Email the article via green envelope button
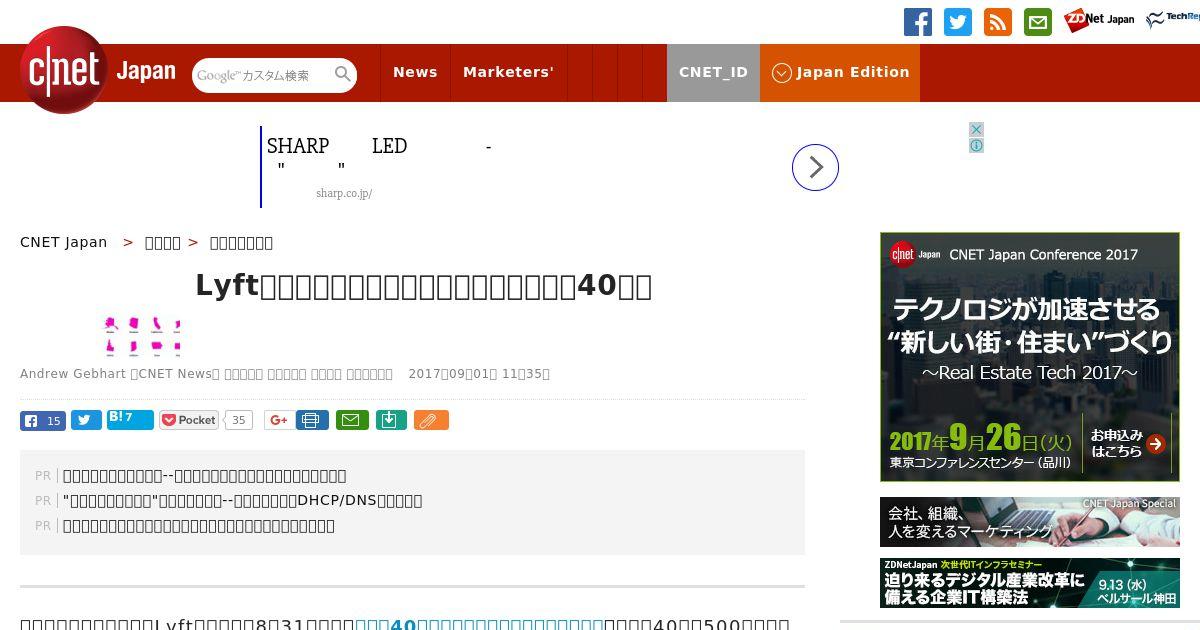Image resolution: width=1200 pixels, height=630 pixels. point(351,420)
